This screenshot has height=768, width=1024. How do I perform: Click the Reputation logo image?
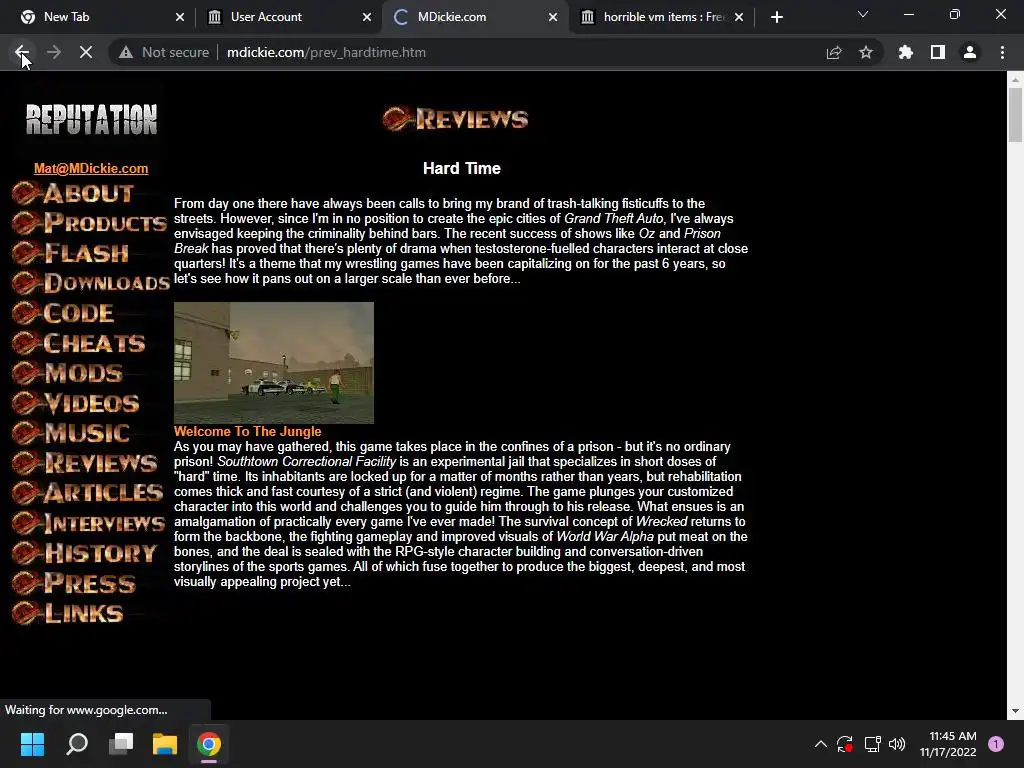[x=91, y=120]
